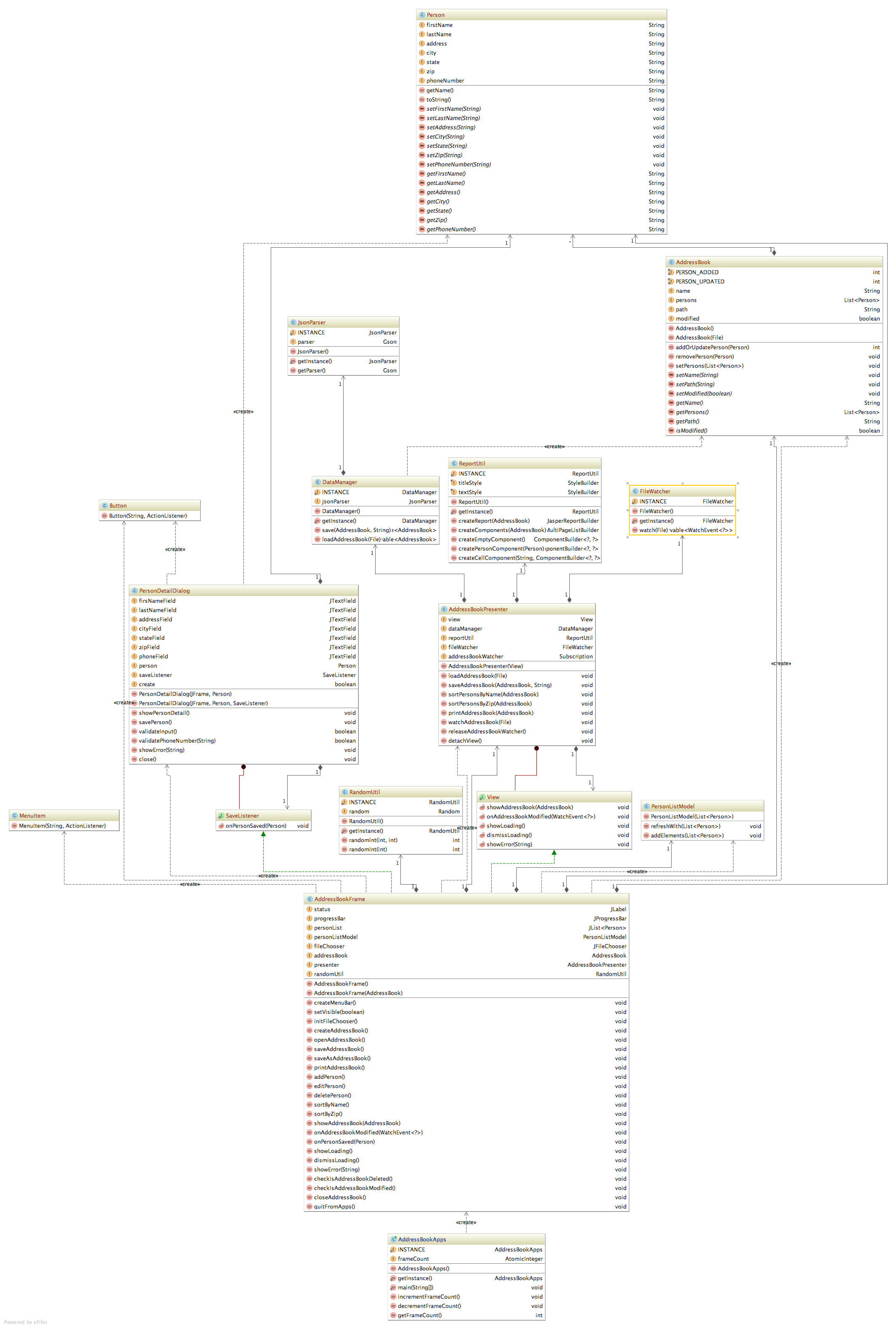This screenshot has height=1329, width=896.
Task: Click the AddressBookApps class icon
Action: click(x=393, y=1239)
